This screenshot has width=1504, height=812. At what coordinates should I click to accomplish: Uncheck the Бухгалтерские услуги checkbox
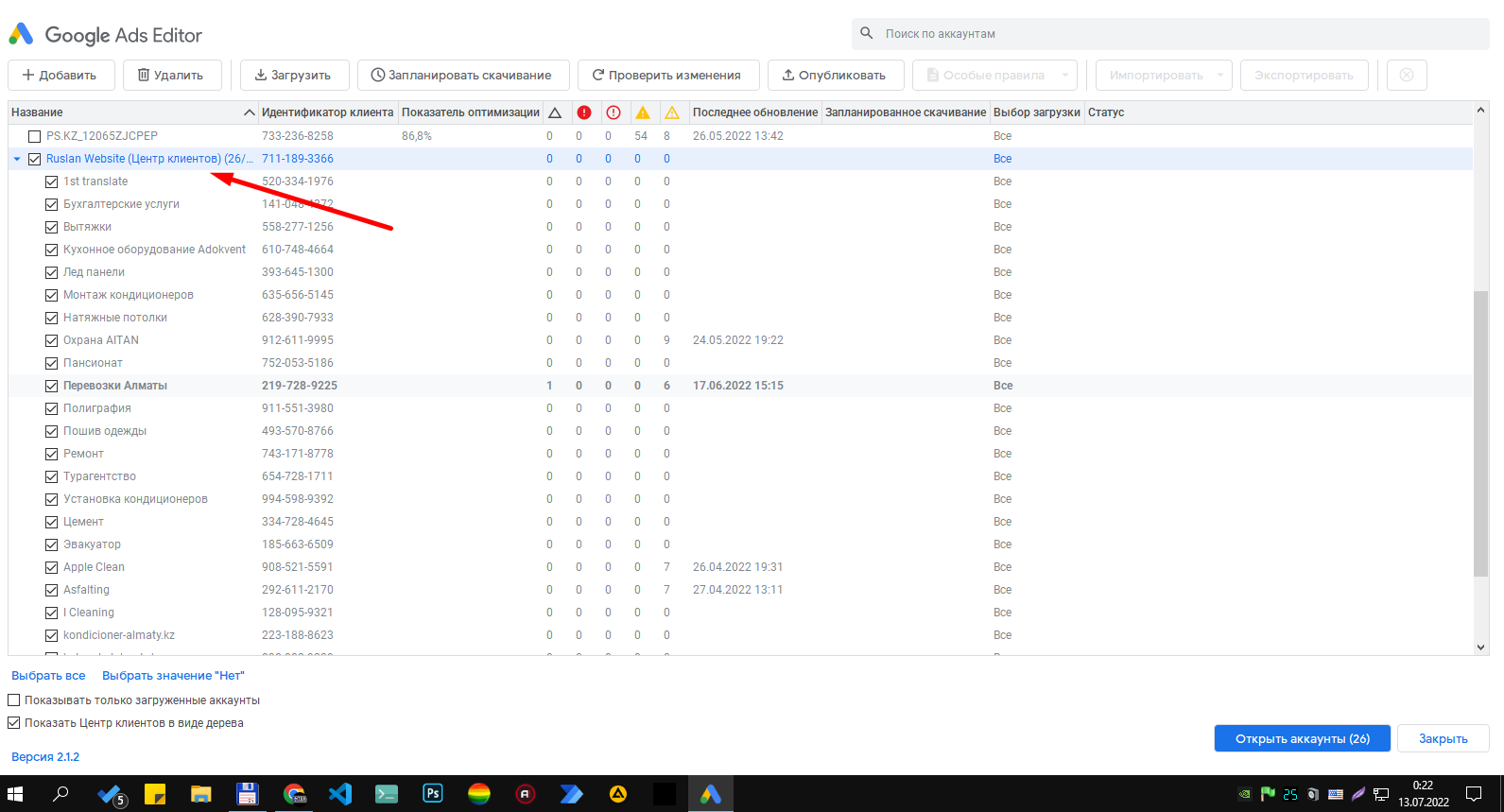coord(52,204)
